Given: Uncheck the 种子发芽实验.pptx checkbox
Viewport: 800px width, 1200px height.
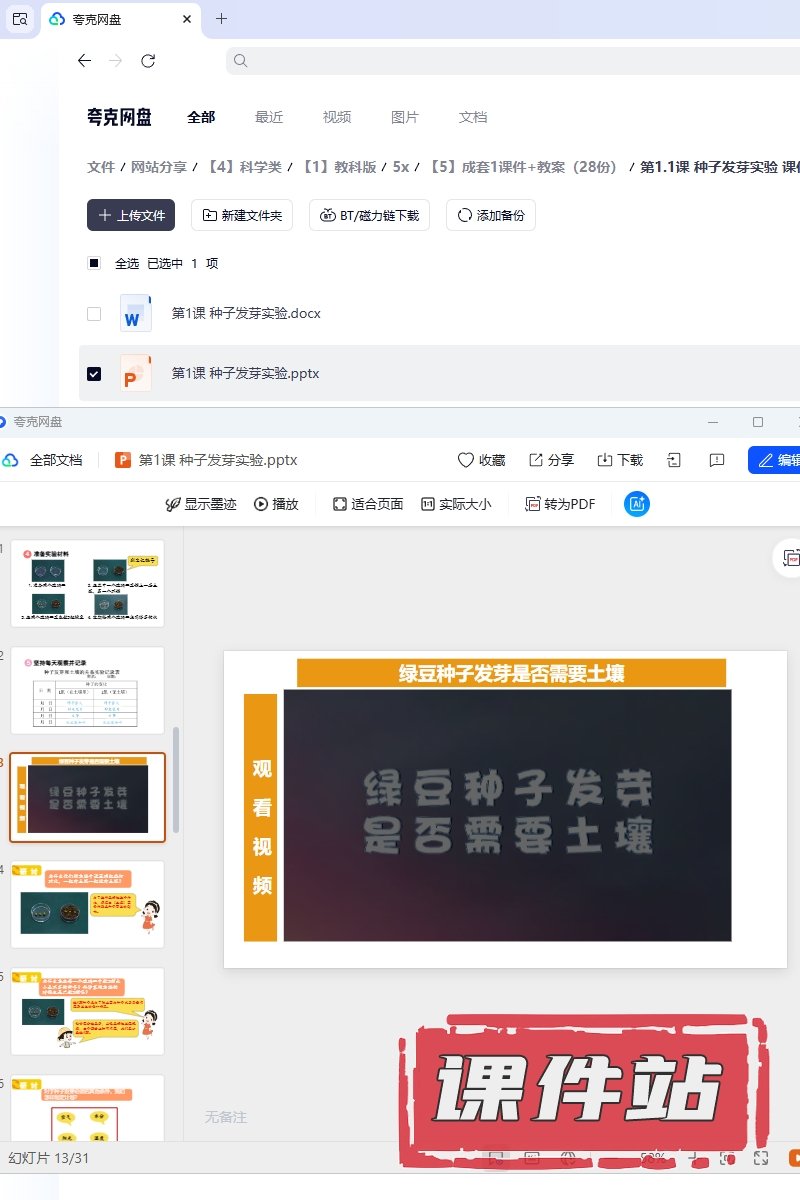Looking at the screenshot, I should click(x=94, y=374).
